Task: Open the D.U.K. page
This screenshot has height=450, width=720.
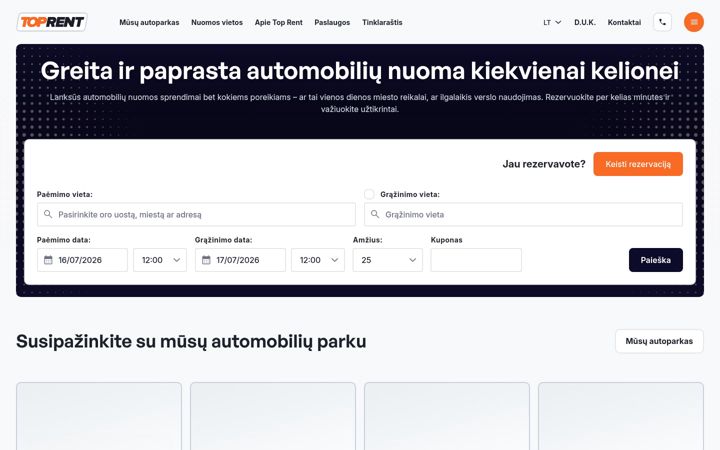Action: (585, 22)
